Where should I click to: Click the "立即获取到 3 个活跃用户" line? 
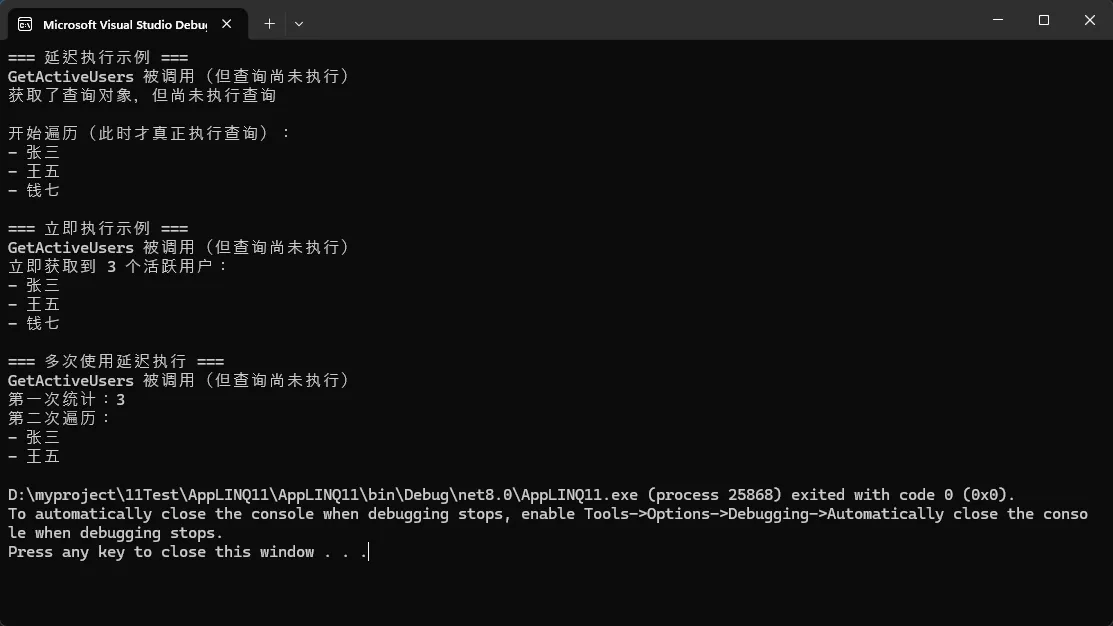118,267
